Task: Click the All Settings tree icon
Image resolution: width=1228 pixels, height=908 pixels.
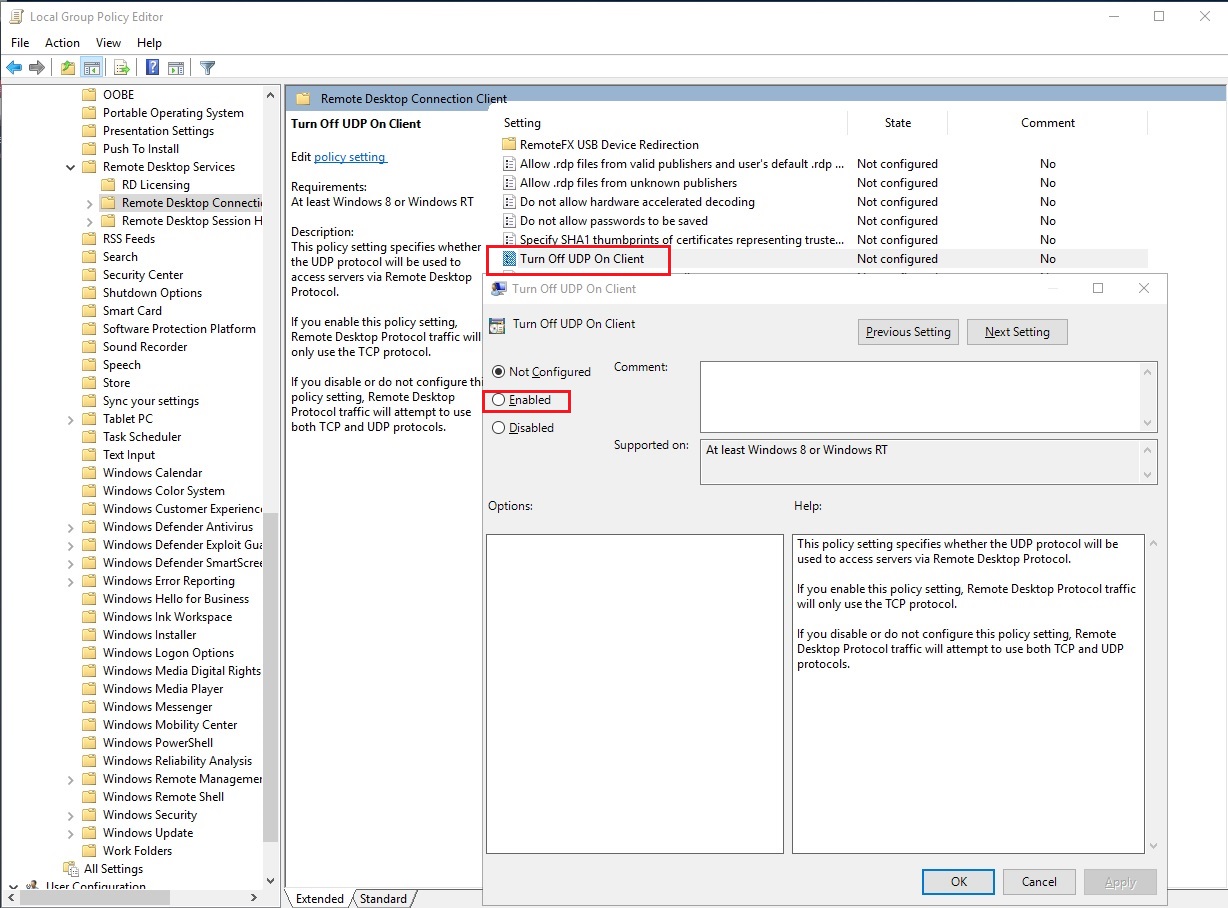Action: (71, 869)
